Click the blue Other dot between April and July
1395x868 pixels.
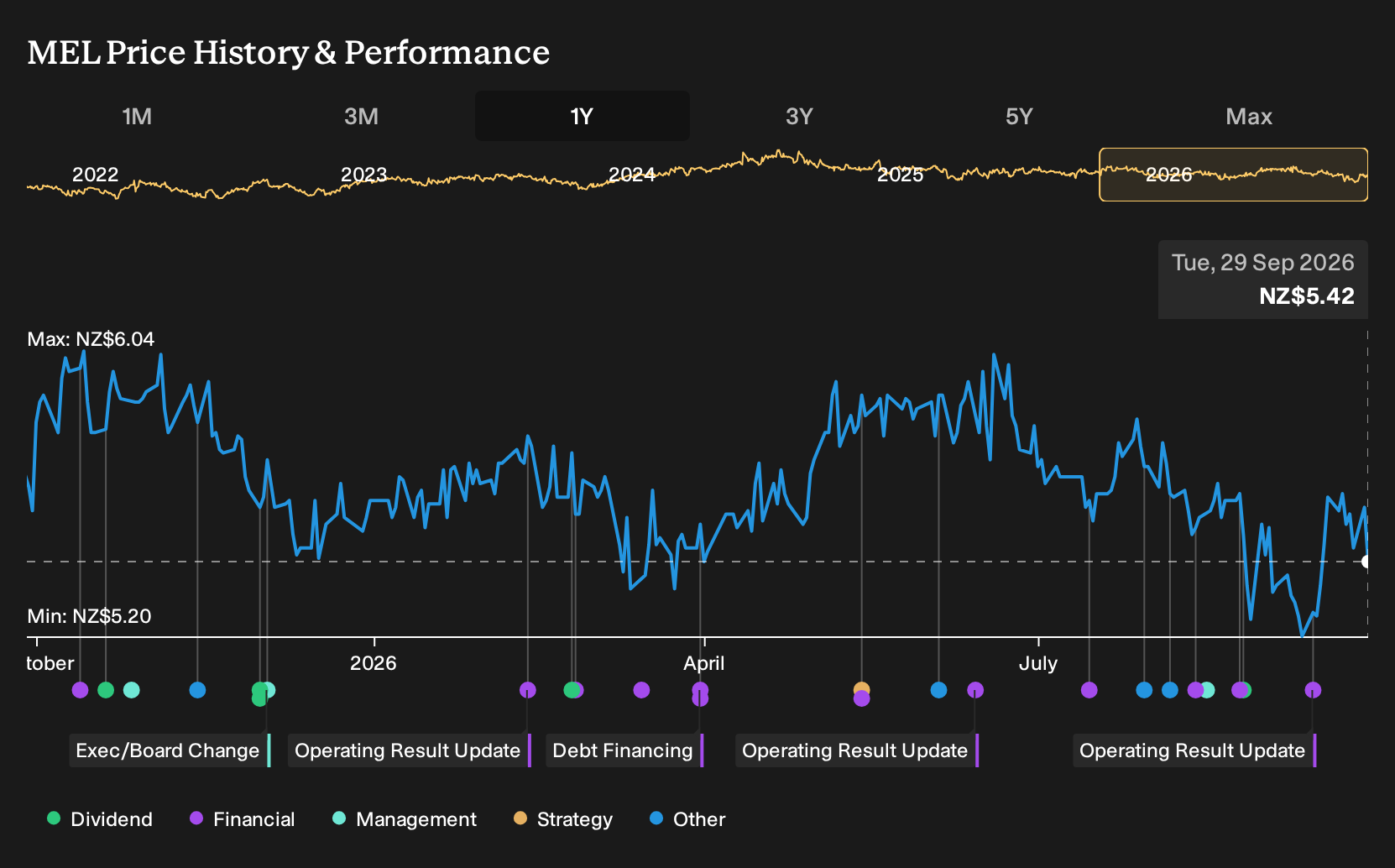(x=938, y=690)
